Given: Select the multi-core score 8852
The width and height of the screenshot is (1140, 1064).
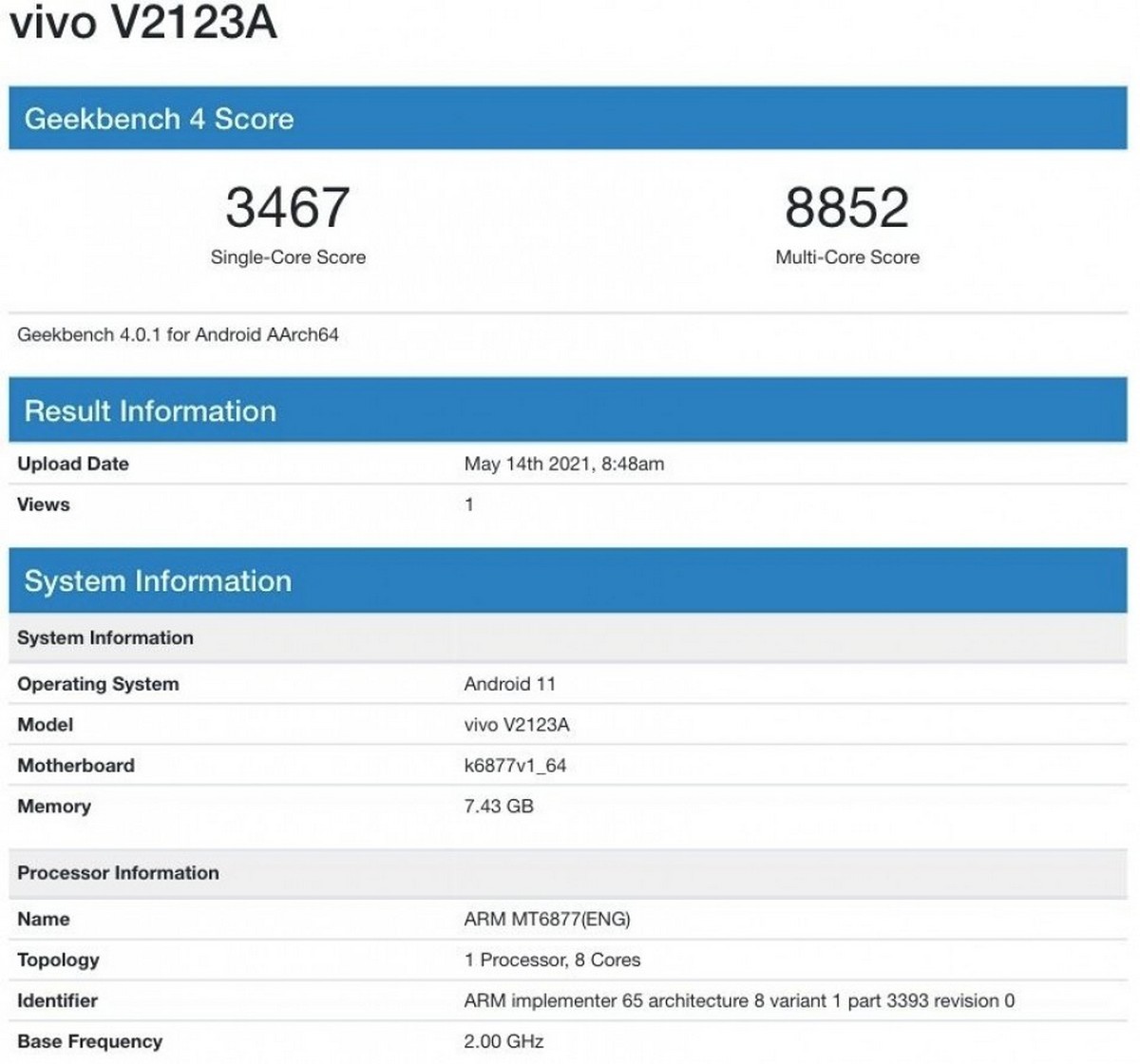Looking at the screenshot, I should pos(846,207).
